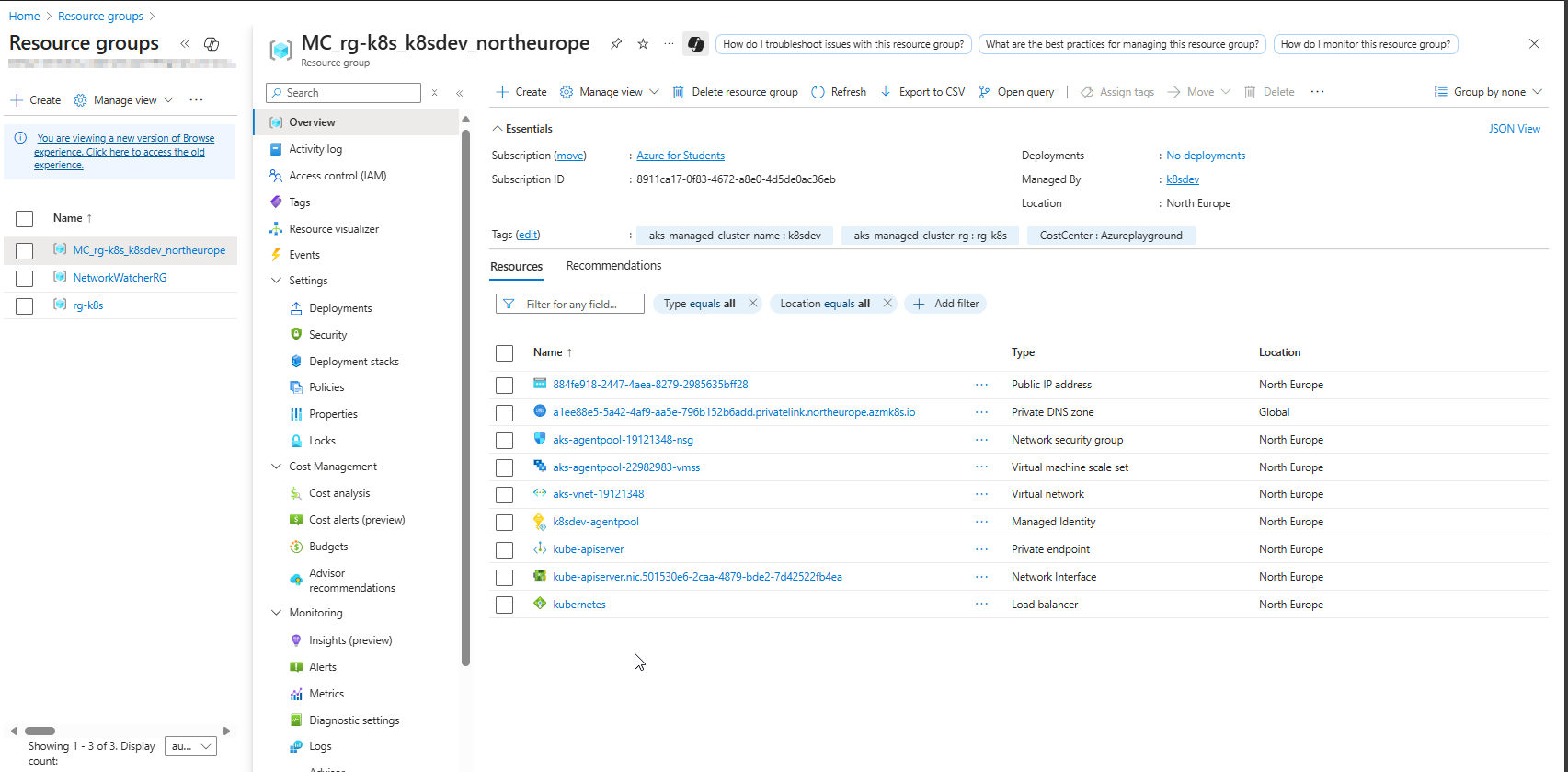Select all resources with header checkbox
Image resolution: width=1568 pixels, height=772 pixels.
(504, 353)
